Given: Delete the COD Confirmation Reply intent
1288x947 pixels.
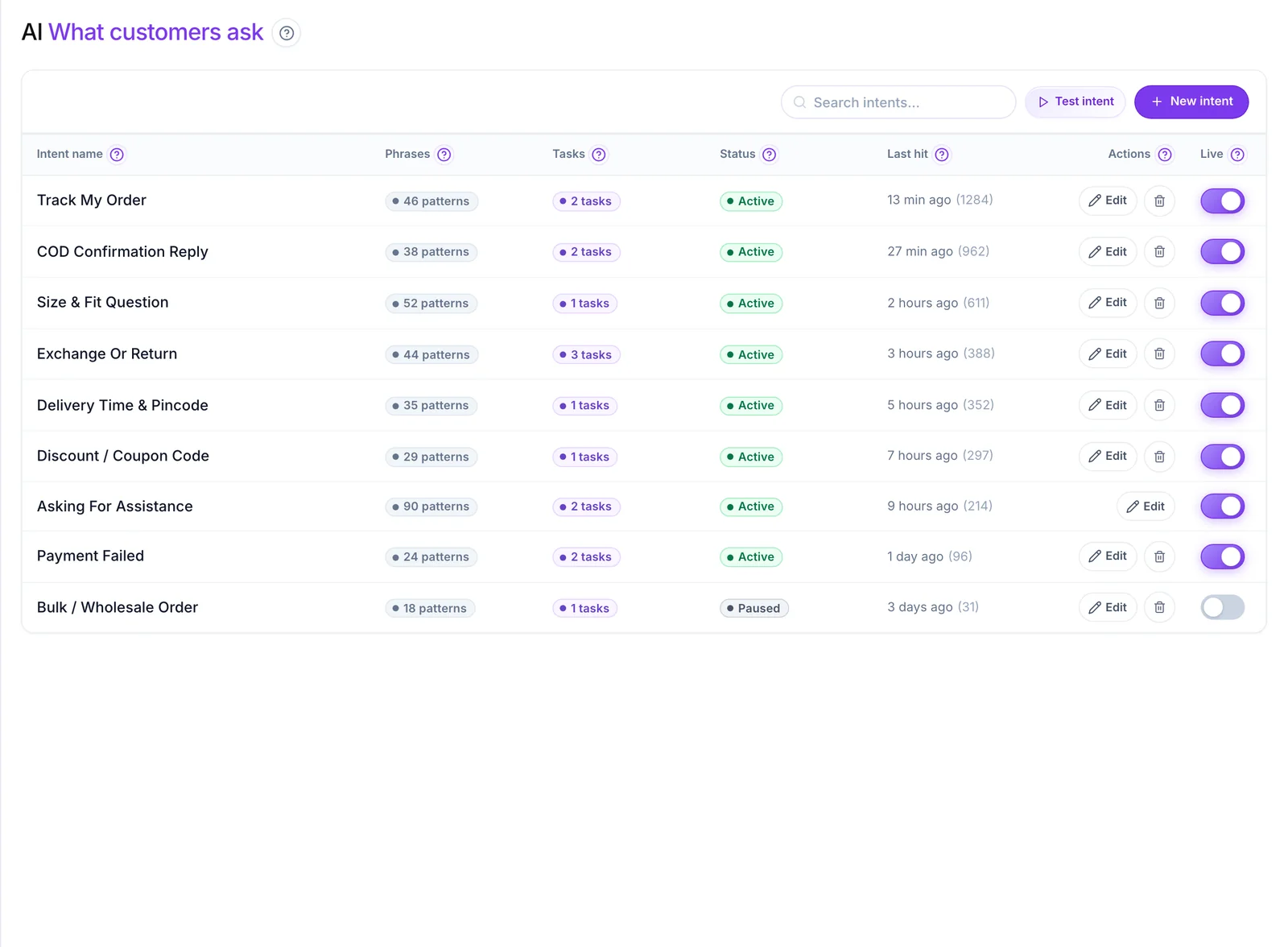Looking at the screenshot, I should pyautogui.click(x=1159, y=252).
